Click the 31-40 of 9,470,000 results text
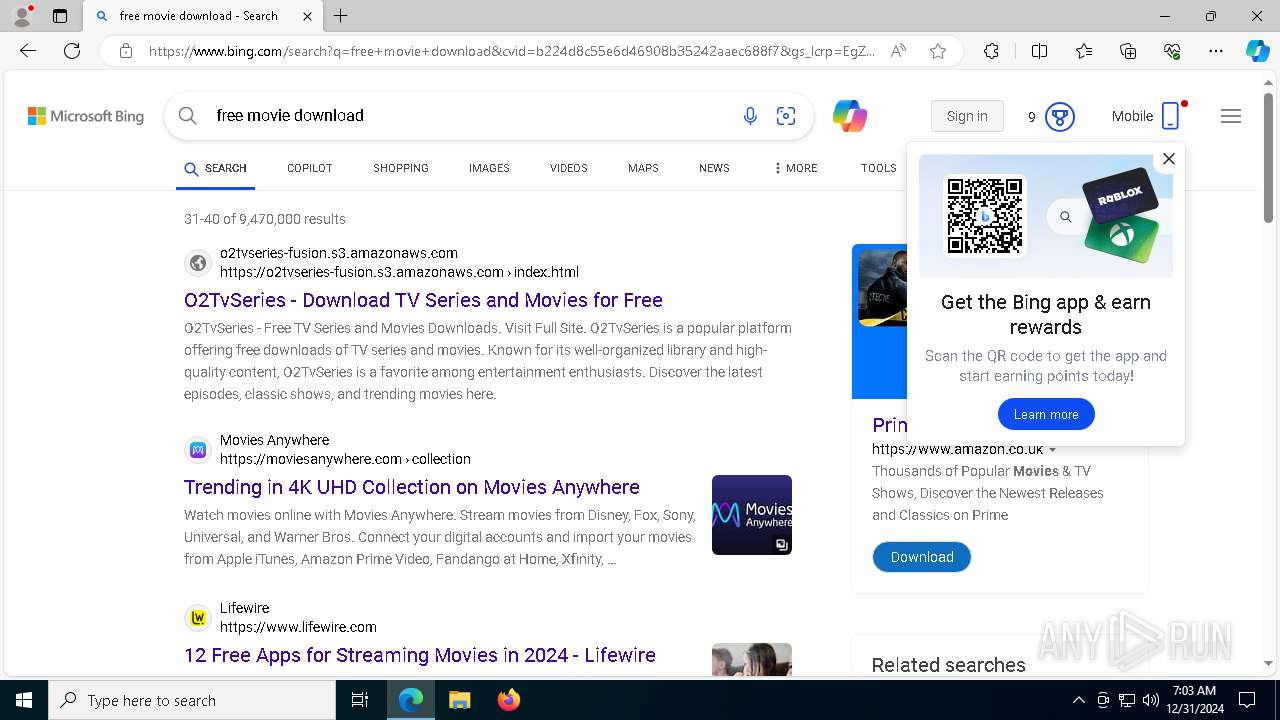Image resolution: width=1280 pixels, height=720 pixels. tap(265, 219)
